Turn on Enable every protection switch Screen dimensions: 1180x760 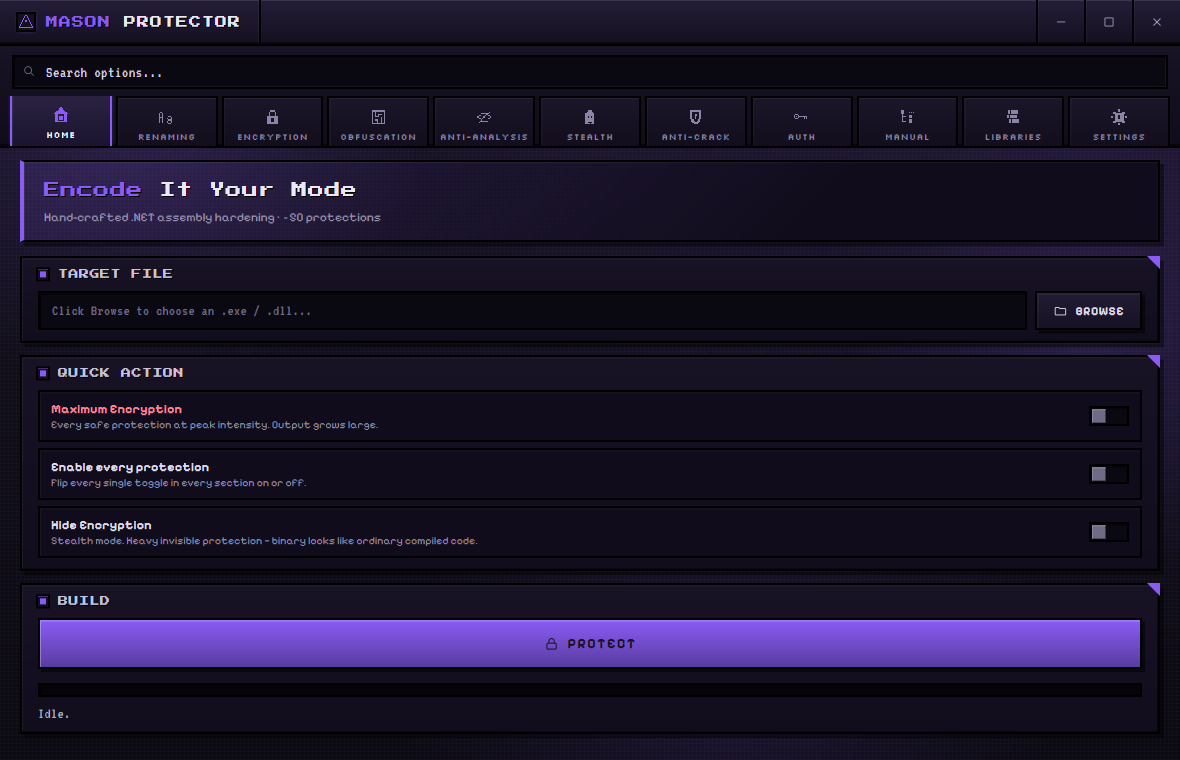coord(1109,474)
